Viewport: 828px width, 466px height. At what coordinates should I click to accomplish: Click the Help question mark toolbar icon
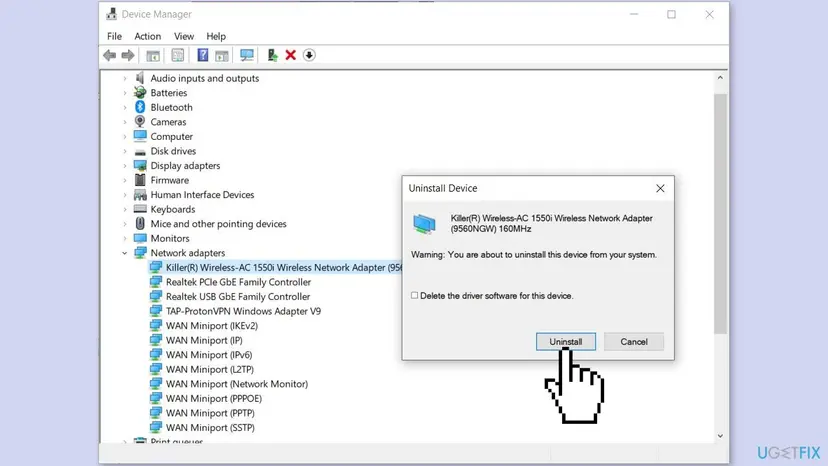click(x=203, y=55)
